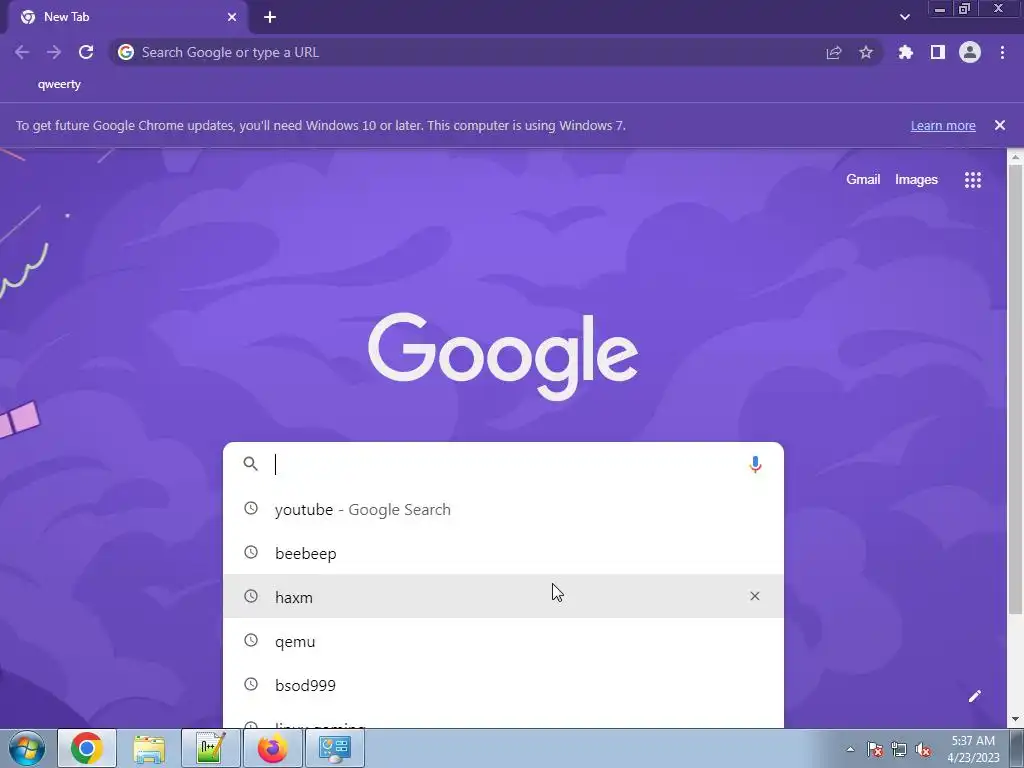Image resolution: width=1024 pixels, height=768 pixels.
Task: Click the Learn more link
Action: coord(943,125)
